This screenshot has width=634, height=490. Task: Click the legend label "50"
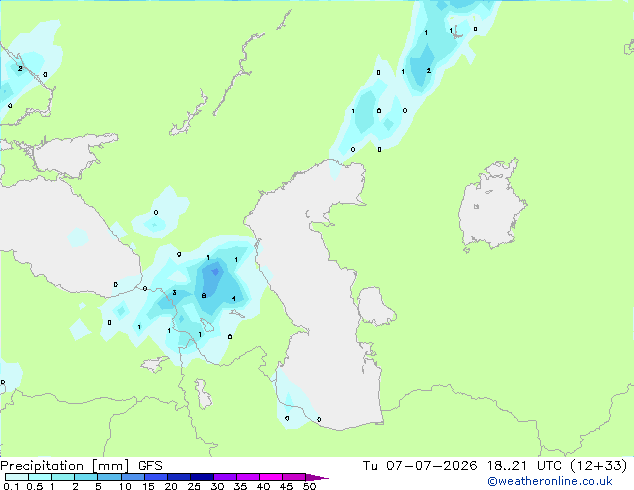(309, 486)
